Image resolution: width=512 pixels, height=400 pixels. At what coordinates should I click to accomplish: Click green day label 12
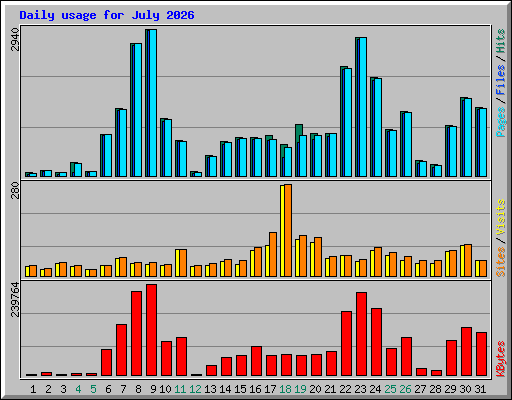click(x=195, y=389)
